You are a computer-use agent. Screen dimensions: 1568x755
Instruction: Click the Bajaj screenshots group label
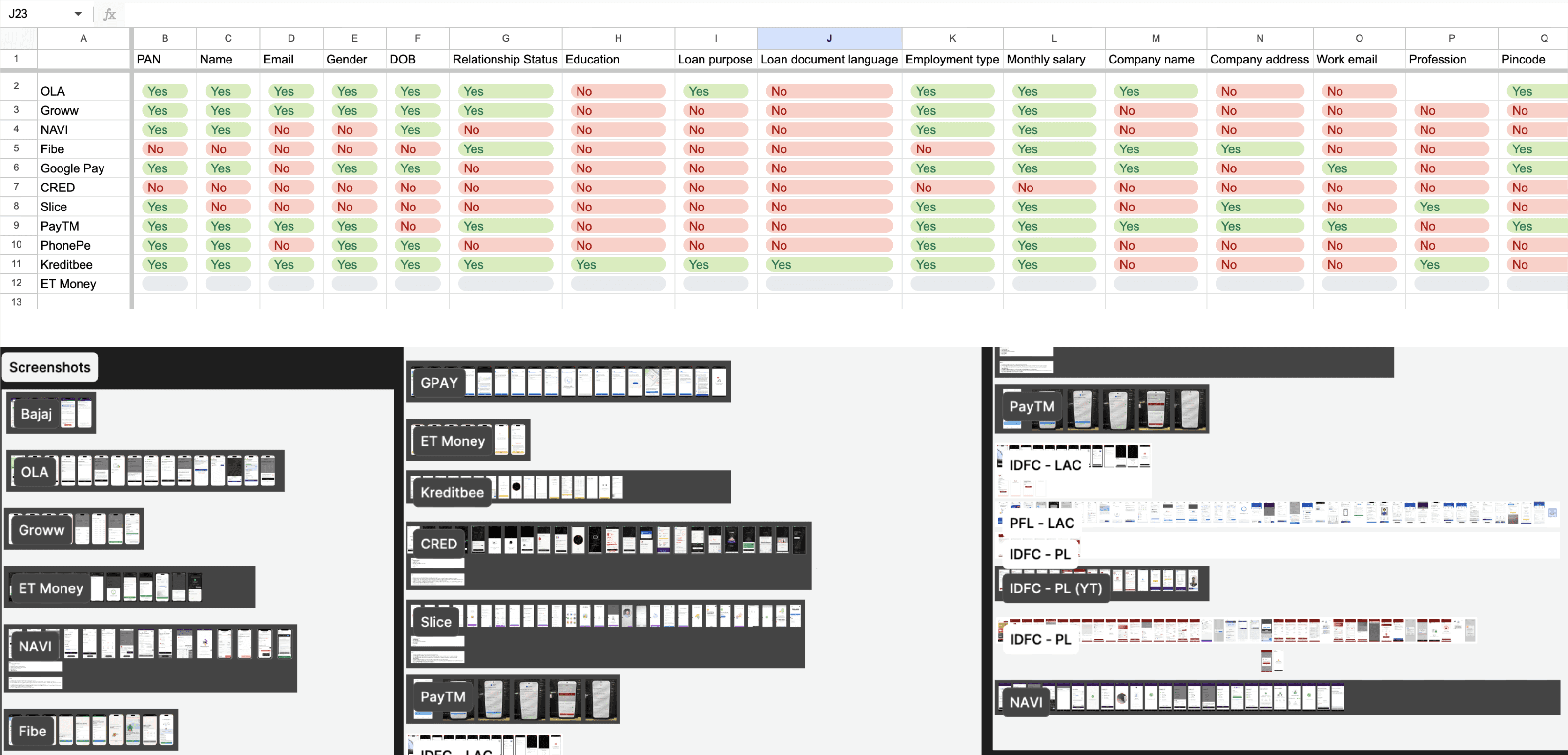click(x=37, y=414)
